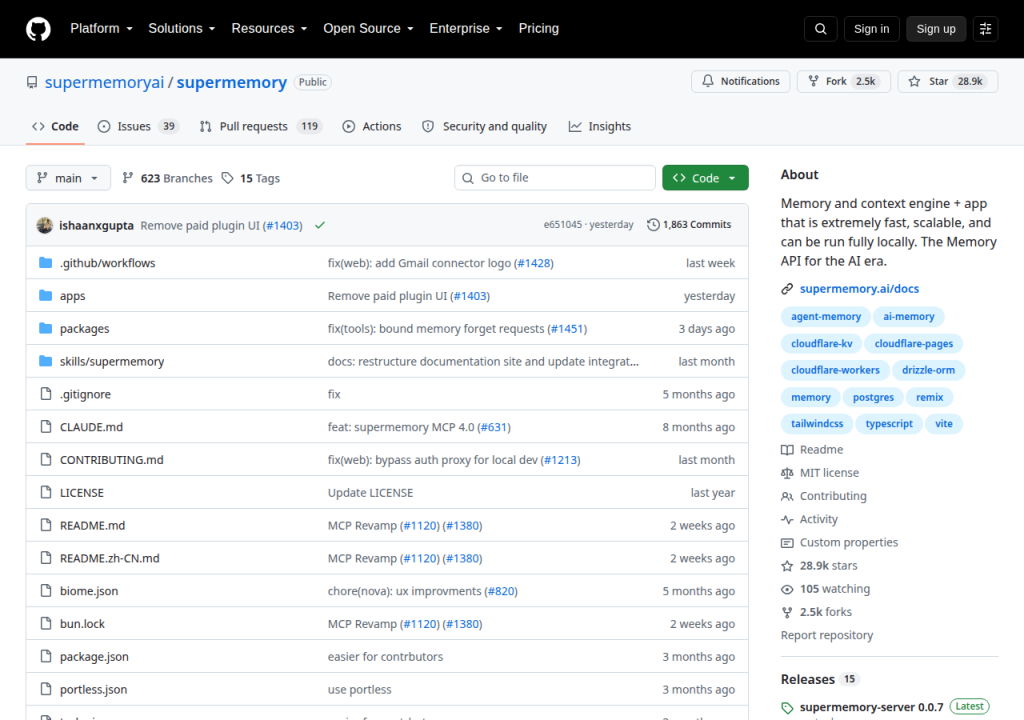Click the book icon next to Readme

787,450
